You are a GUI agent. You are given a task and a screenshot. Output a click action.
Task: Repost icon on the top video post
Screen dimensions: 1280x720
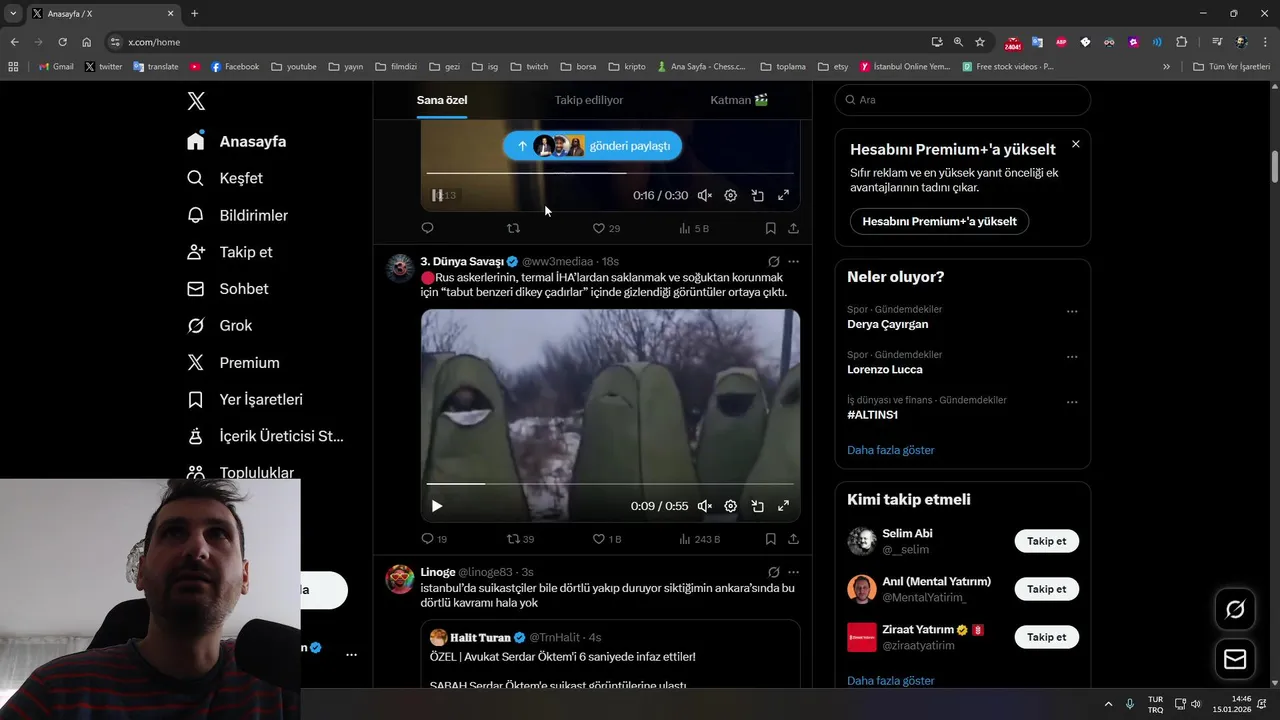point(513,228)
